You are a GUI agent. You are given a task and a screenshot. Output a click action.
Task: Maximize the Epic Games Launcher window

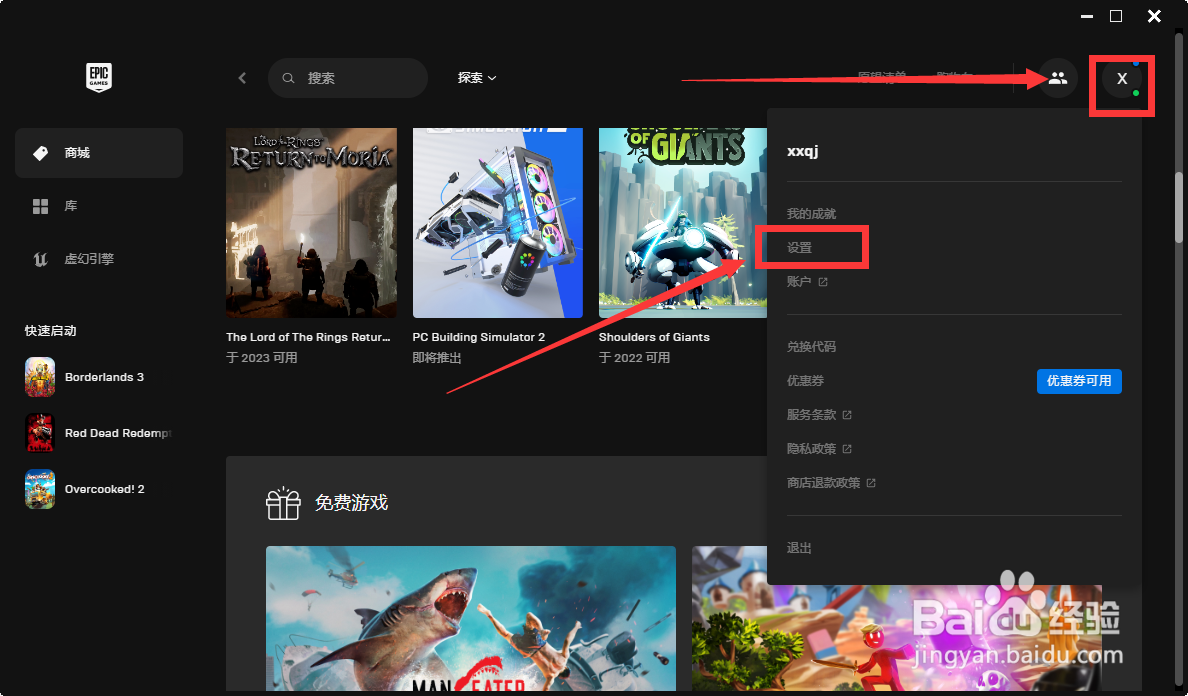1116,16
